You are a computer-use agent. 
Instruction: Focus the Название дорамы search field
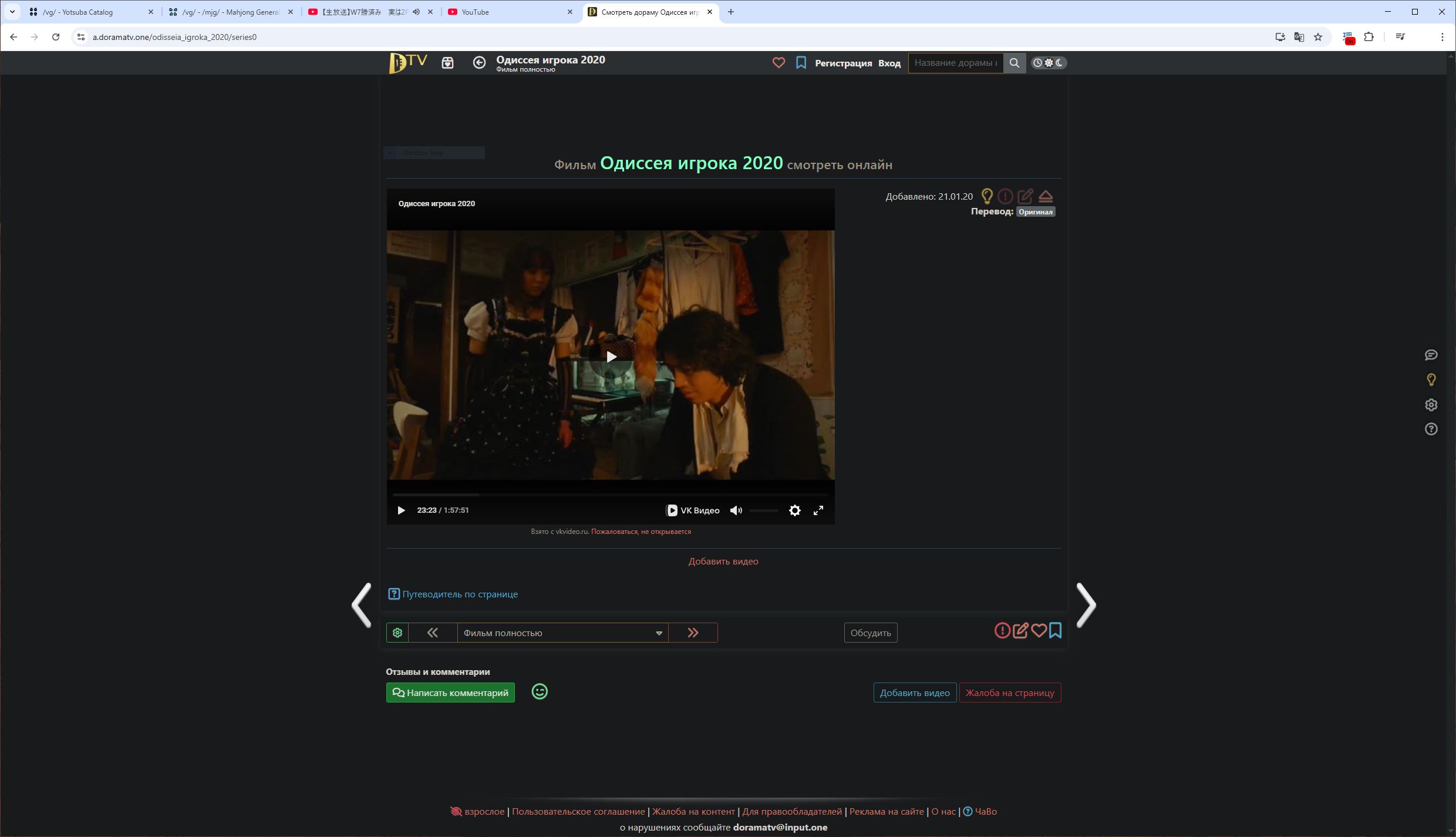coord(956,63)
